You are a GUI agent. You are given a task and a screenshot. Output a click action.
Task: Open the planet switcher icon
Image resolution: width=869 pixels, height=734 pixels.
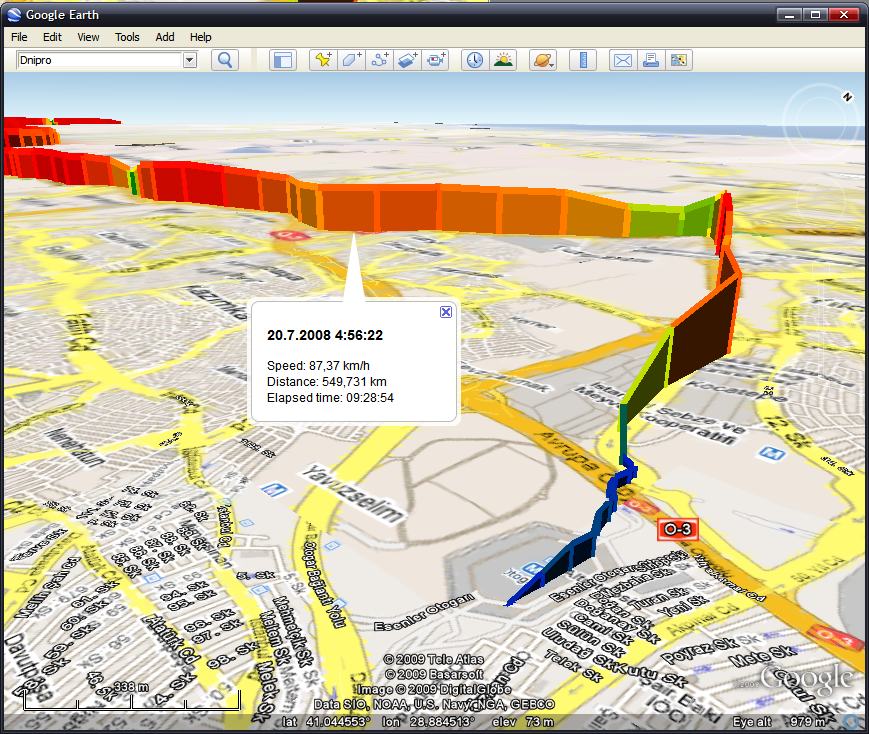point(543,60)
